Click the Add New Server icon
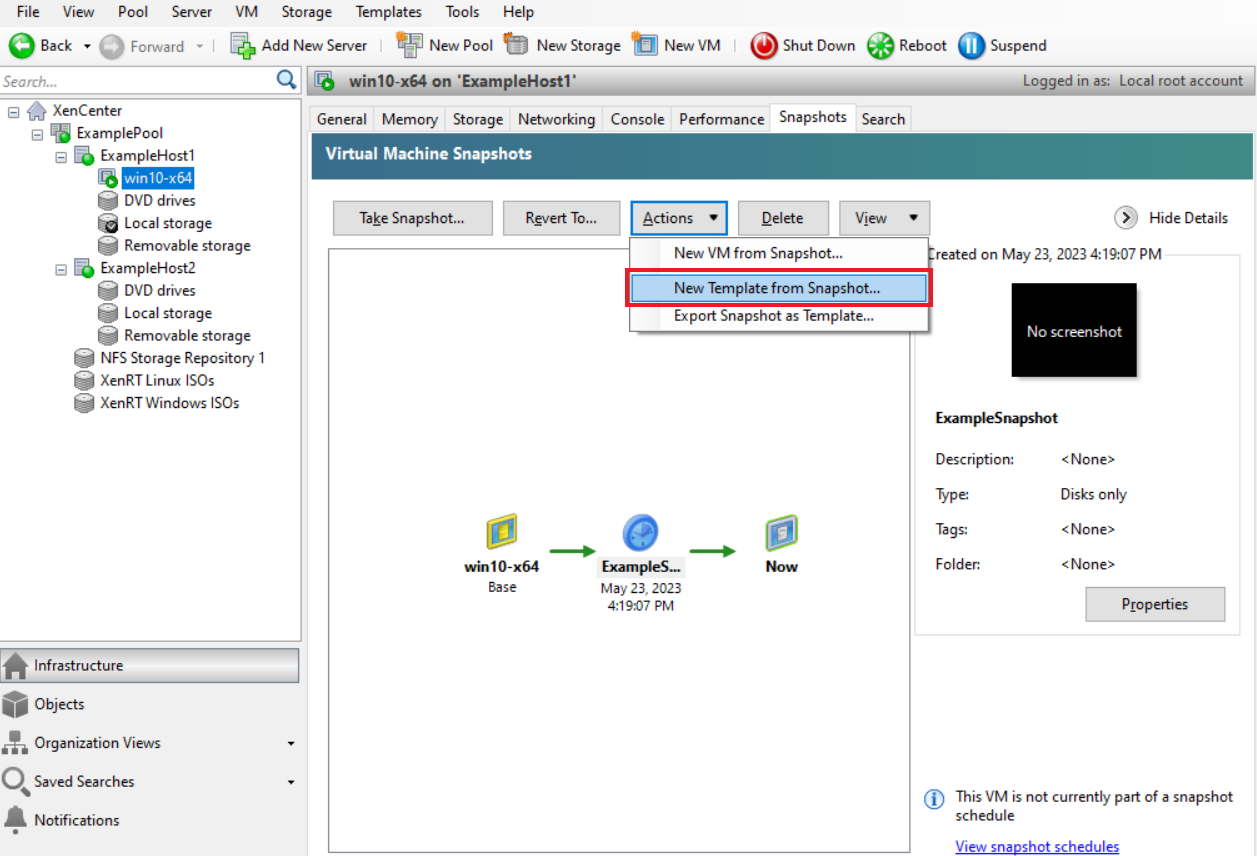 click(x=243, y=45)
